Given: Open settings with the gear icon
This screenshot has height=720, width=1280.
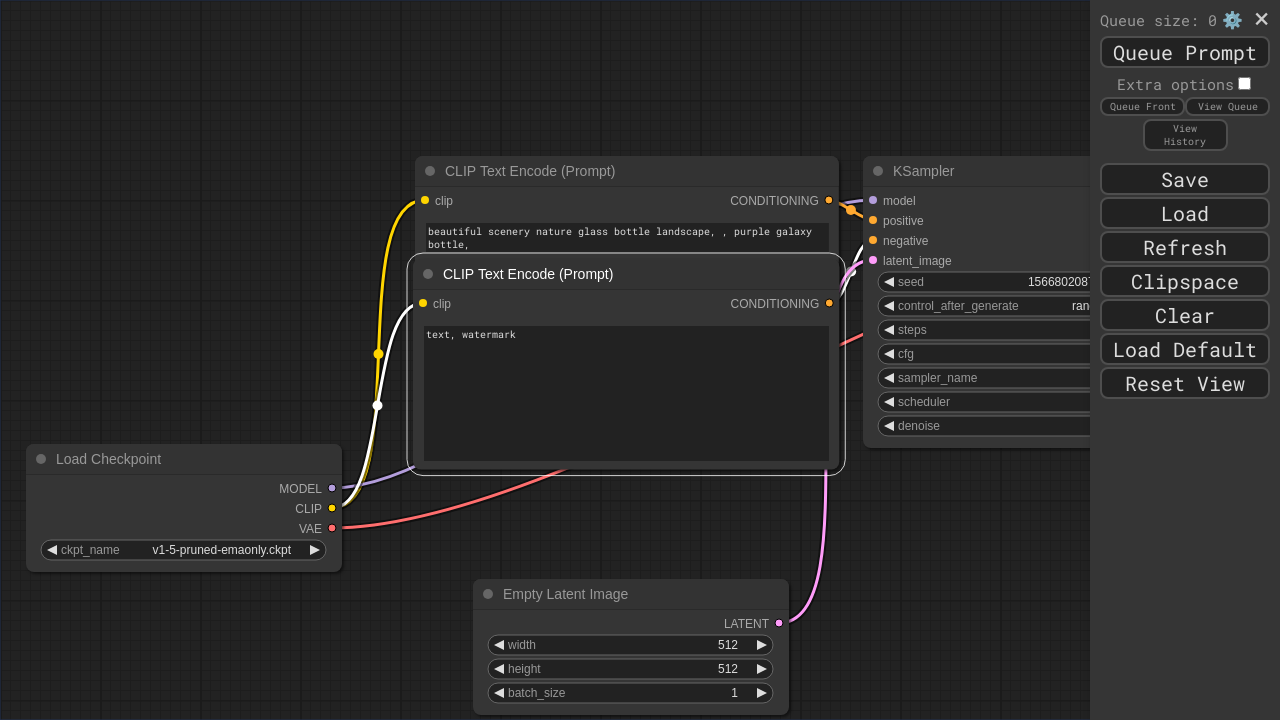Looking at the screenshot, I should (1232, 20).
